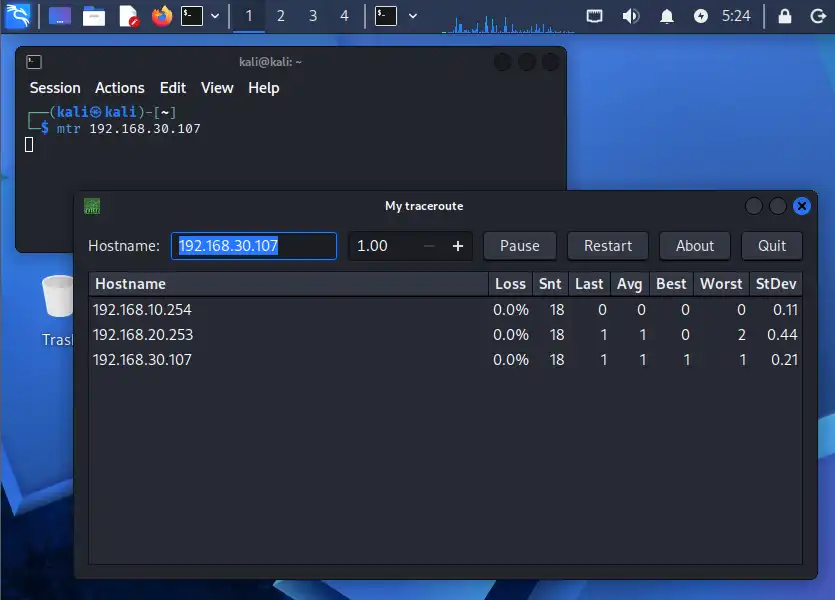Click the 5:24 clock

click(736, 16)
